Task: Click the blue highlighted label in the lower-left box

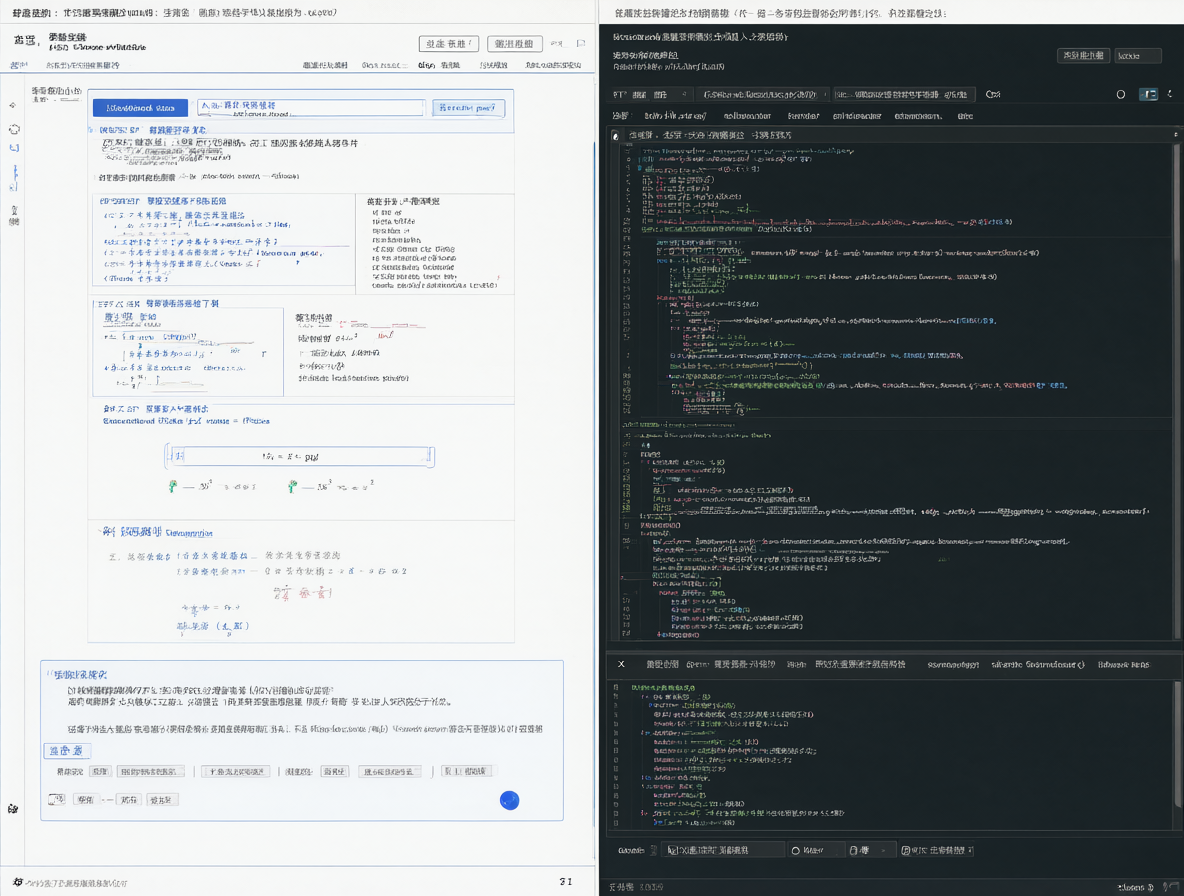Action: [x=67, y=750]
